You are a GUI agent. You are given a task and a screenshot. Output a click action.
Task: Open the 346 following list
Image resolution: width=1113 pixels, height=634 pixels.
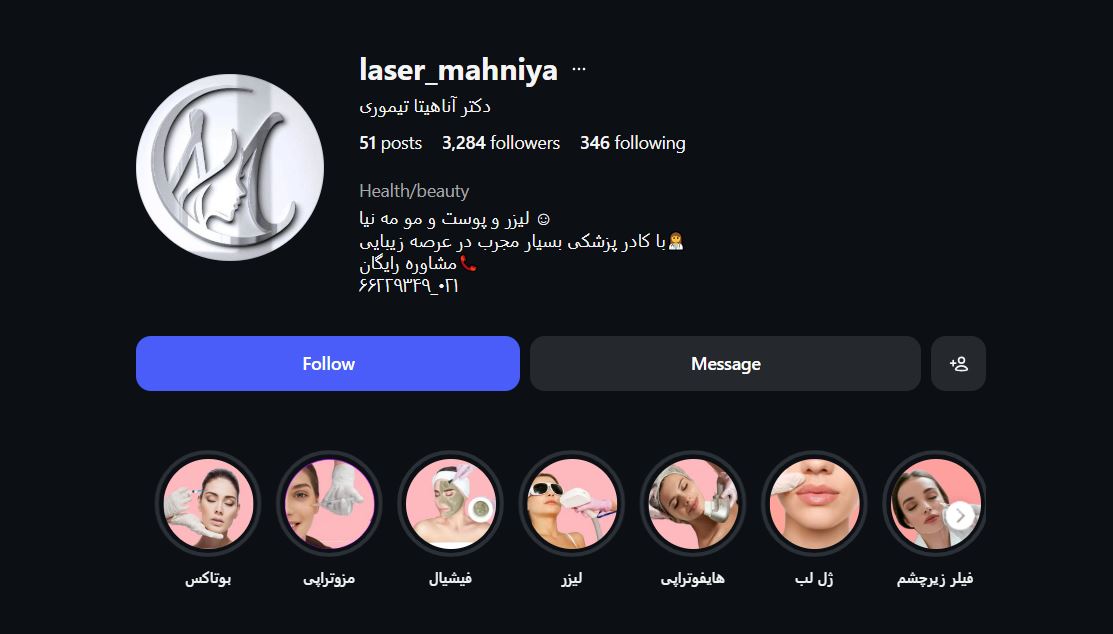pyautogui.click(x=632, y=143)
